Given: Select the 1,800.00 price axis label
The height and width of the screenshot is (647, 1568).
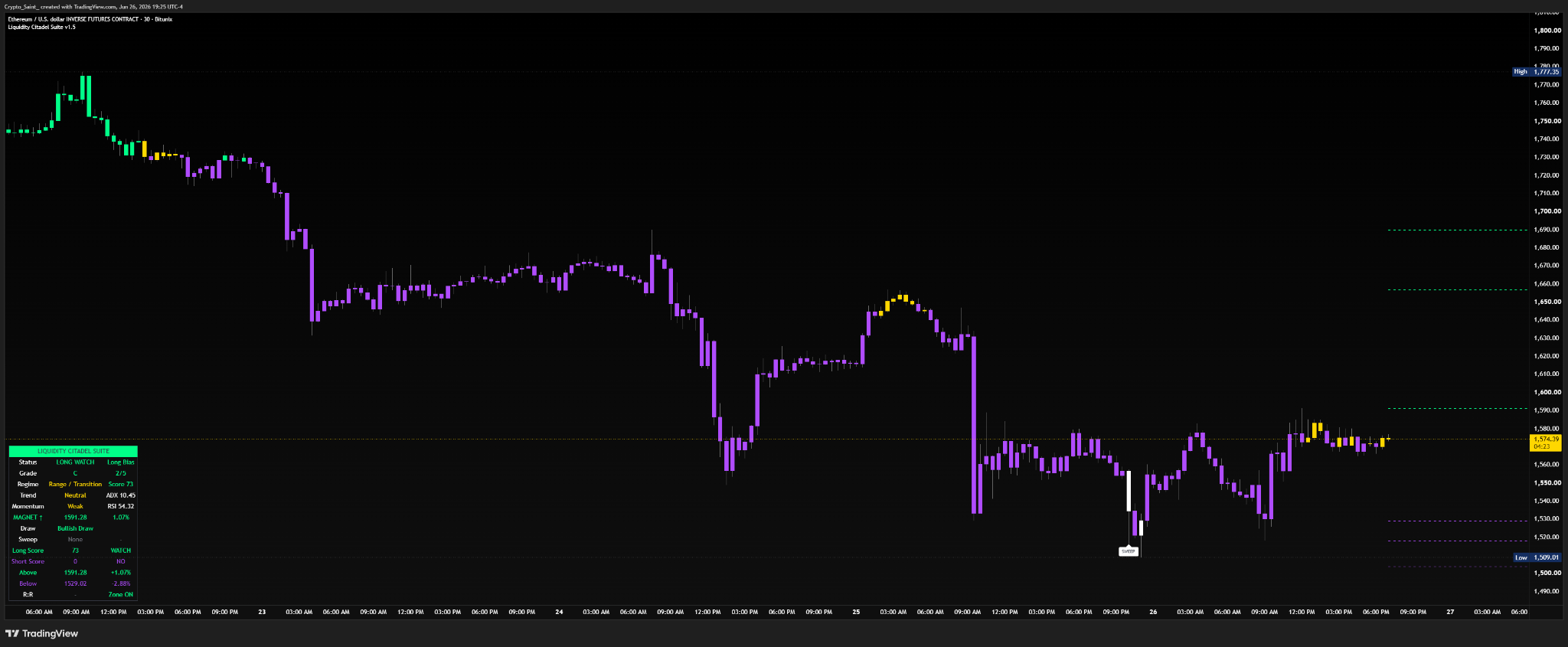Looking at the screenshot, I should pos(1547,31).
